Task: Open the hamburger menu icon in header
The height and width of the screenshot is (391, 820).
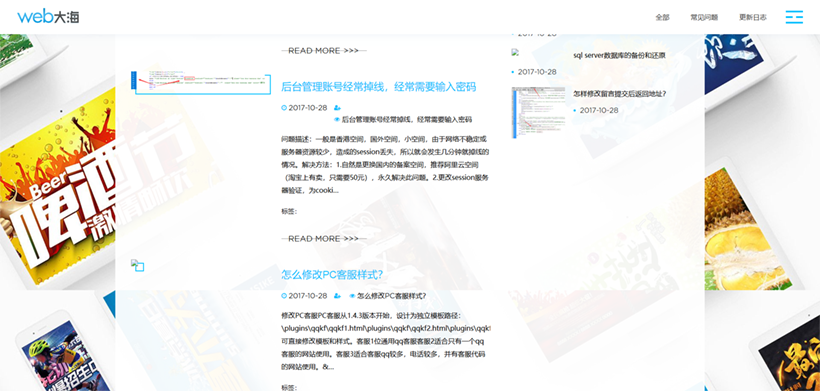Action: pyautogui.click(x=794, y=17)
